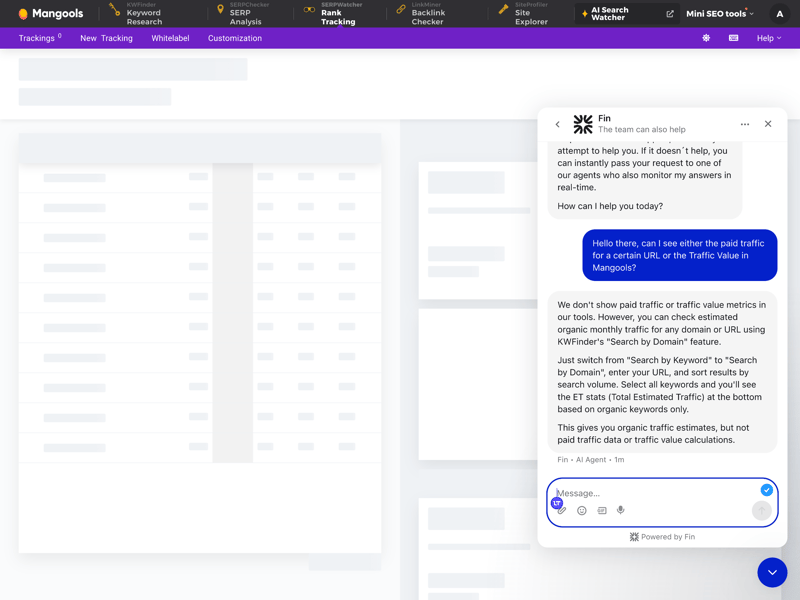Go back in the Fin chat
The image size is (800, 600).
[558, 124]
